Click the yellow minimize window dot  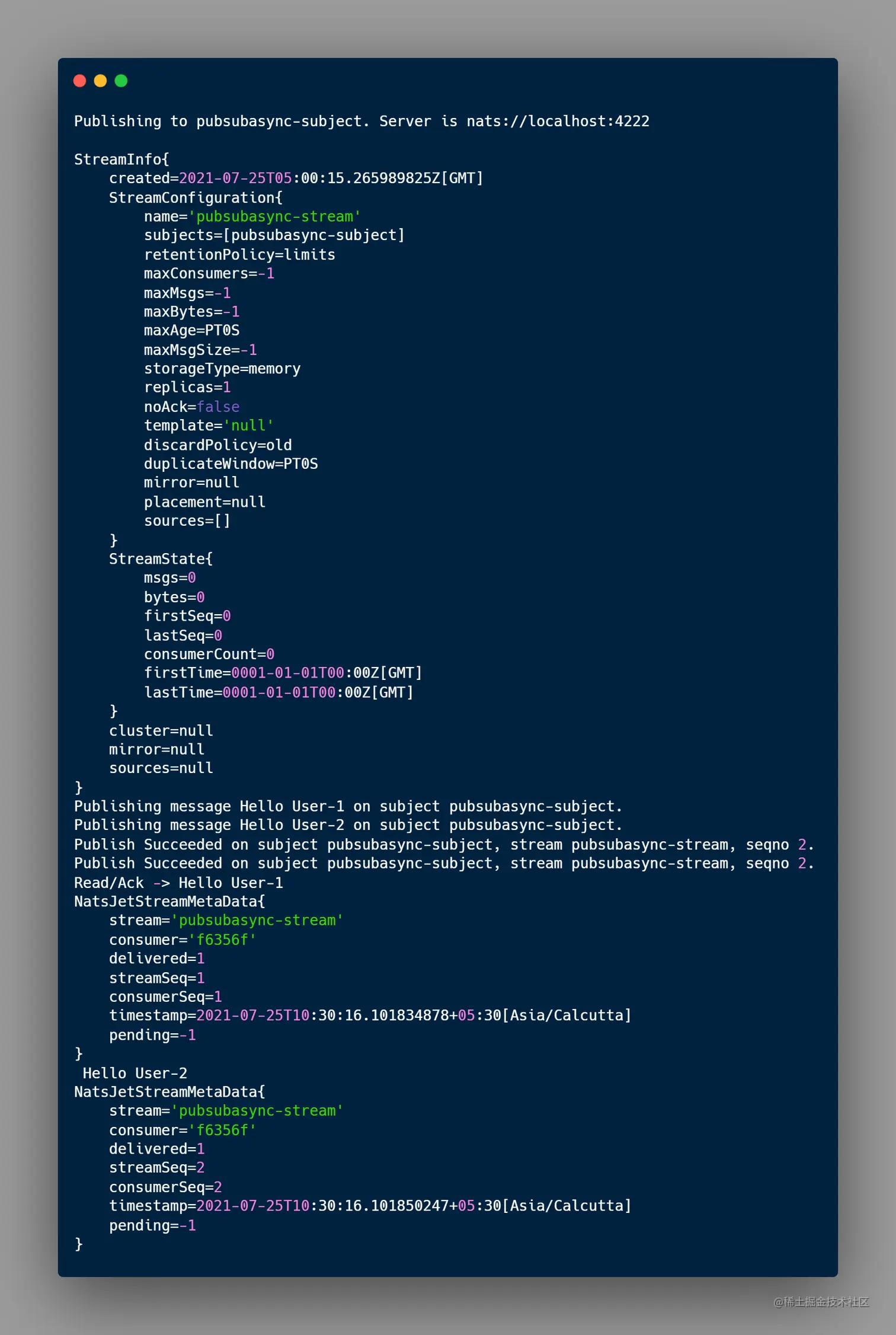pos(101,81)
